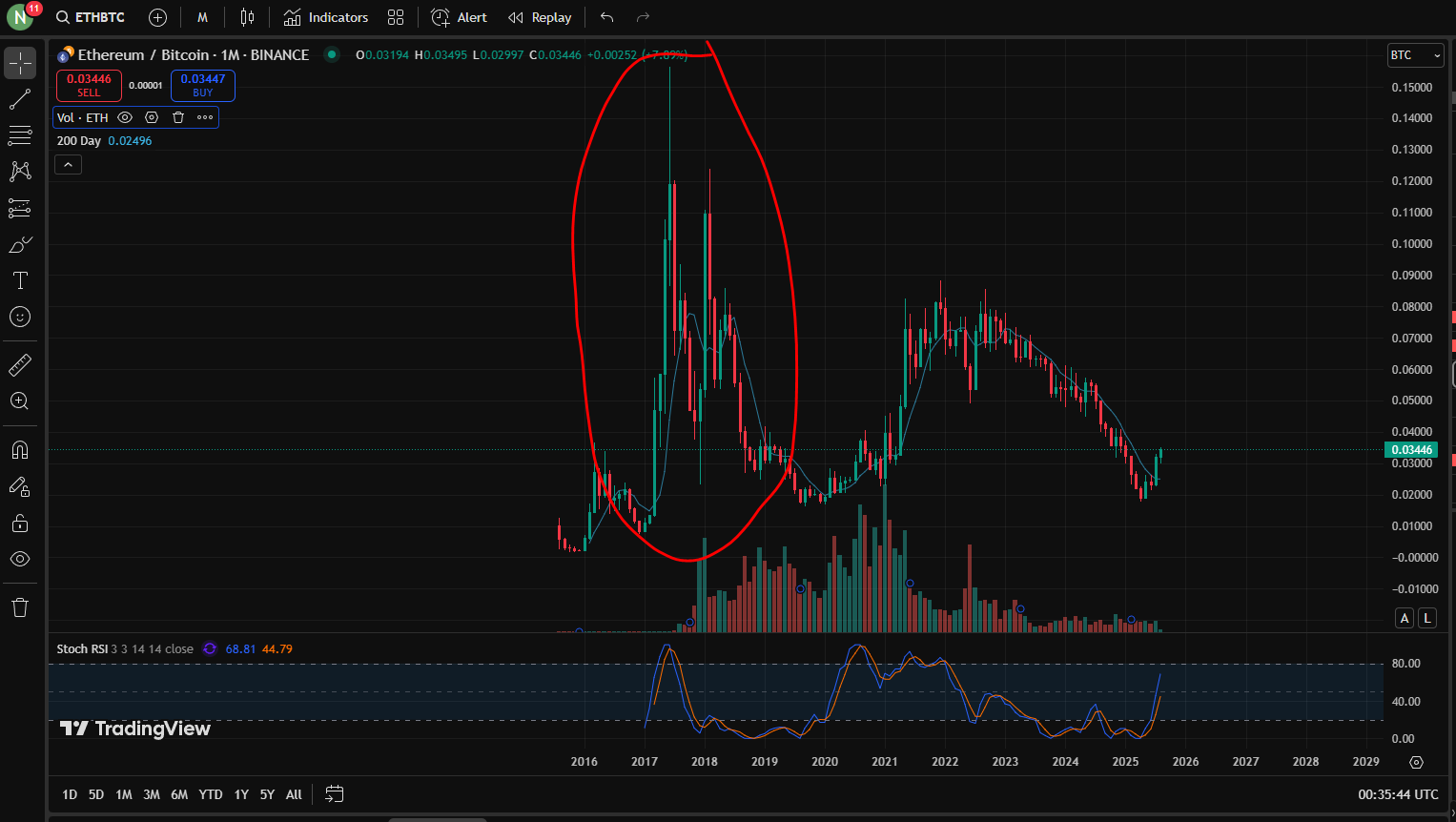Select the 5D date range

point(96,794)
